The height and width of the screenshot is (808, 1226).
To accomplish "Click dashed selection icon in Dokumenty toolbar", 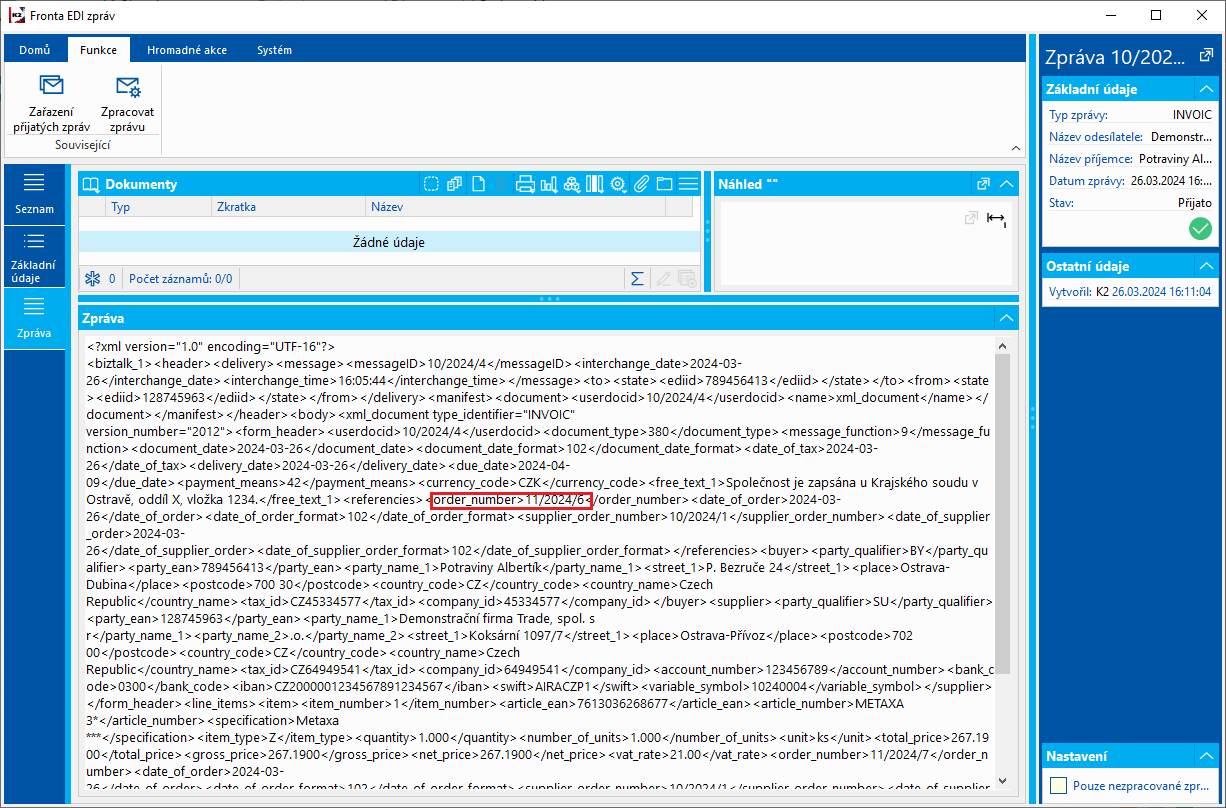I will point(431,184).
